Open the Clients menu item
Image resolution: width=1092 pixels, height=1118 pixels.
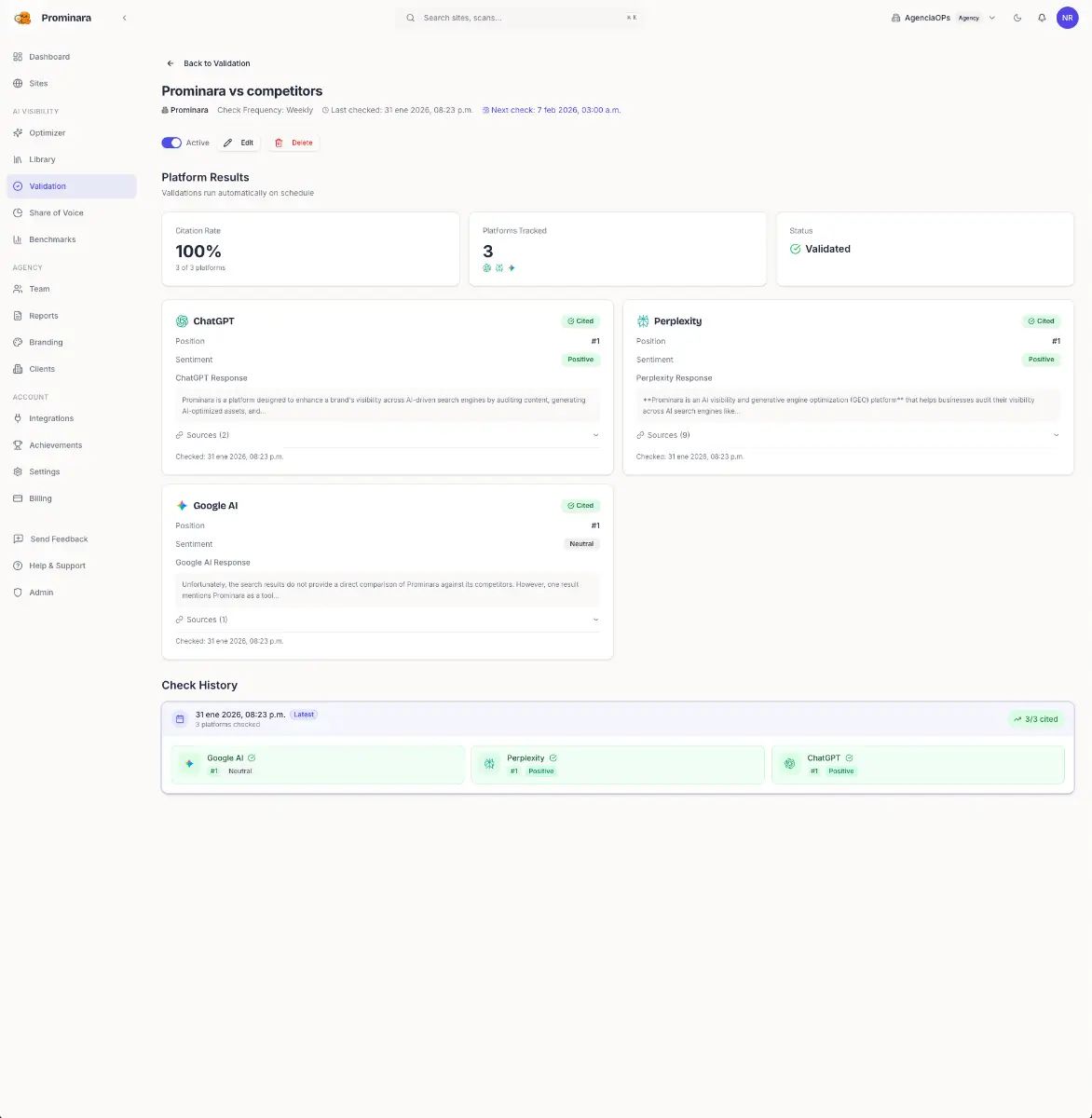coord(72,369)
